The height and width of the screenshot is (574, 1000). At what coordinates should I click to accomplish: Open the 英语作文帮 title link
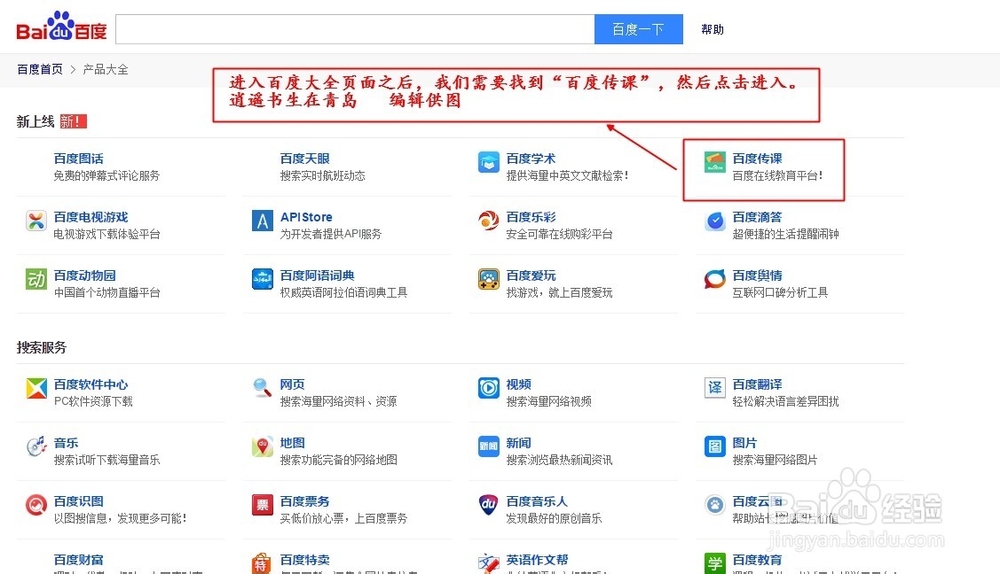(x=537, y=559)
